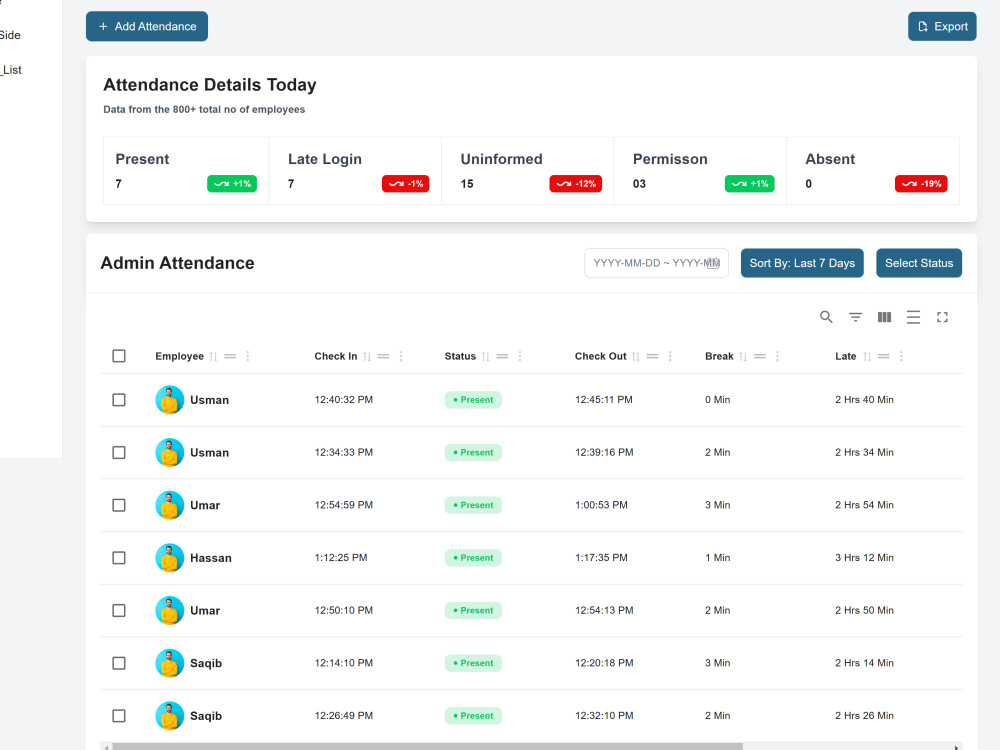
Task: Click the date range input field
Action: coord(656,263)
